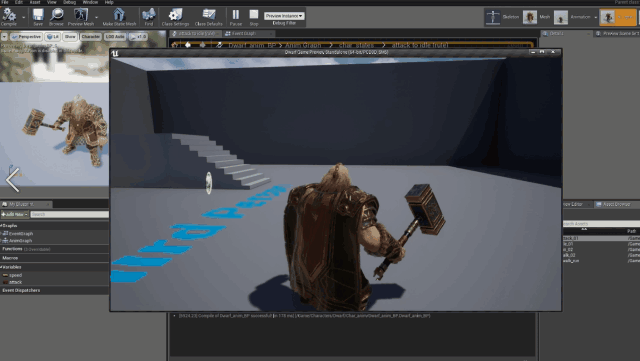Screen dimensions: 640x361
Task: Compile the animation blueprint
Action: [9, 17]
